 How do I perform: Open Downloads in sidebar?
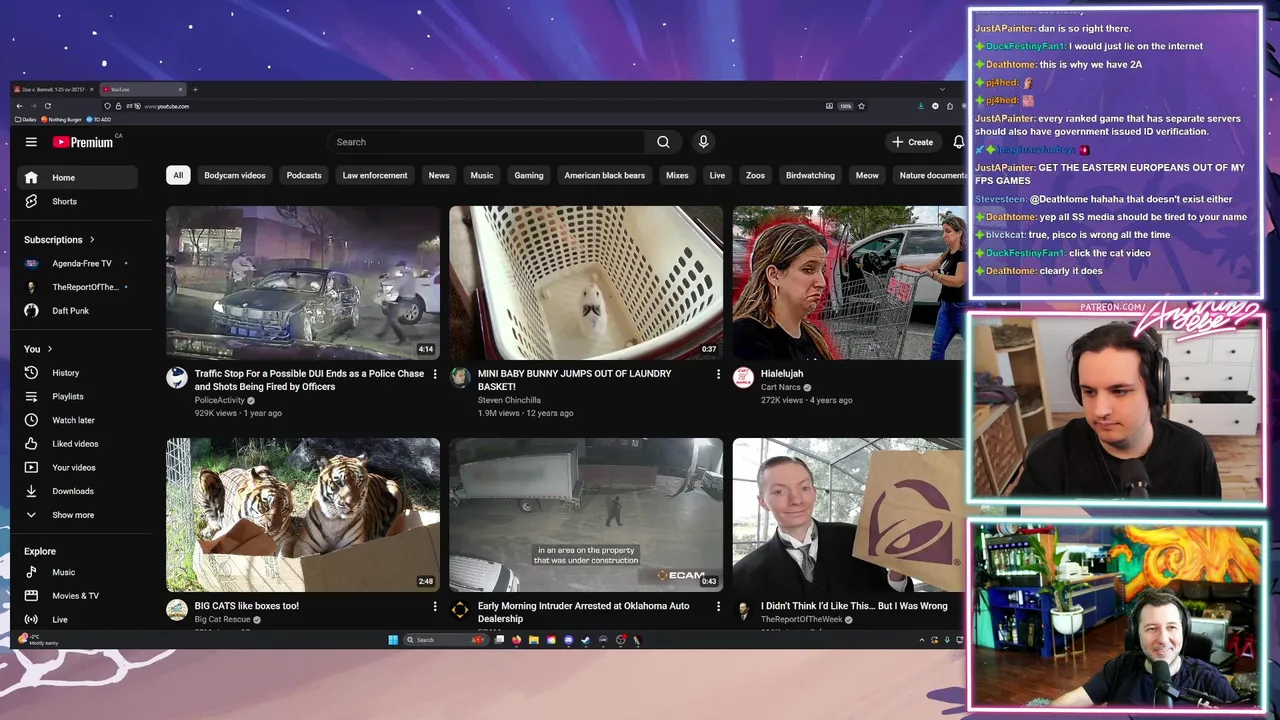[x=77, y=491]
